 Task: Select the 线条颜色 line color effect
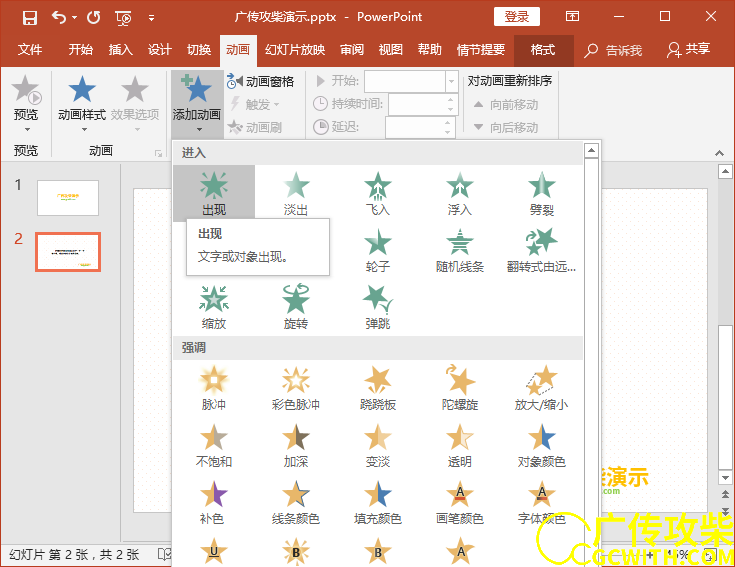[x=296, y=502]
